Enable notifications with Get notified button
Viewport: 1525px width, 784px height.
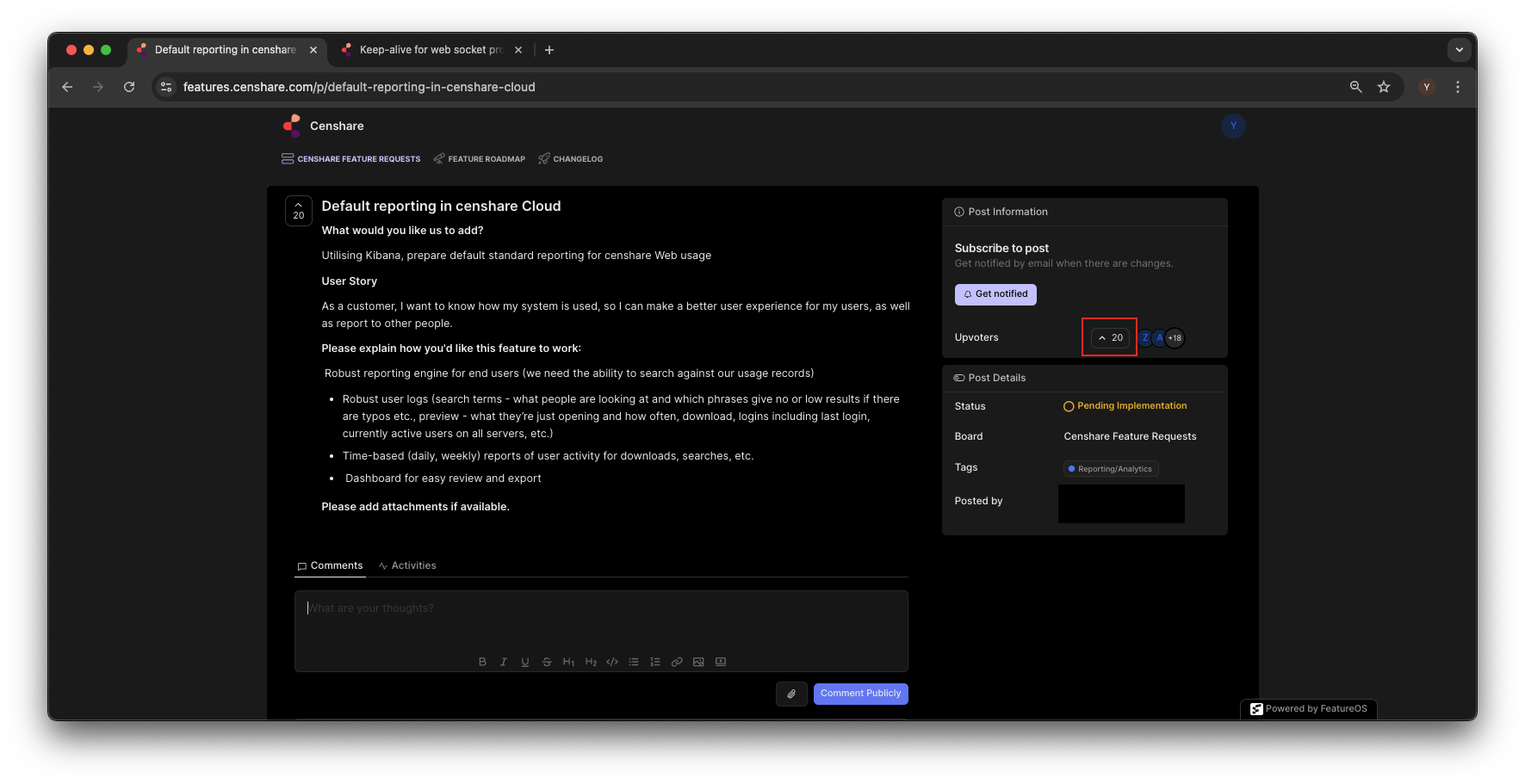[x=995, y=293]
